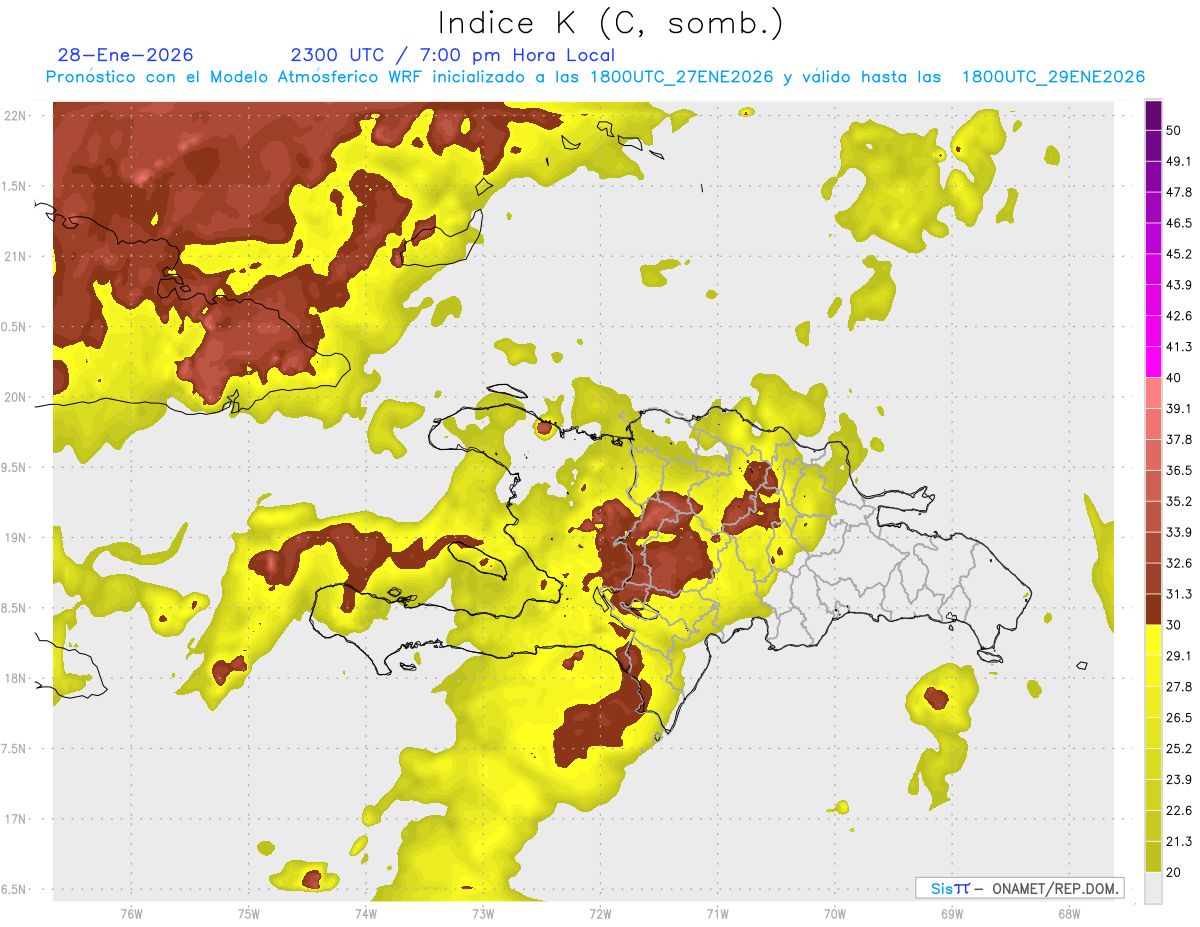Screen dimensions: 1200x927
Task: Select the magenta 41.3 colorbar segment
Action: (1153, 361)
